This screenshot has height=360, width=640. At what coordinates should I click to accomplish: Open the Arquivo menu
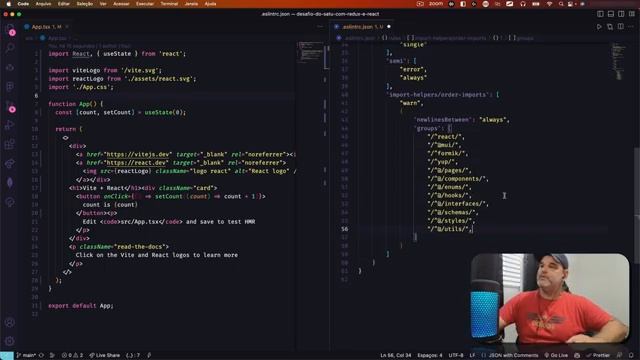(44, 4)
